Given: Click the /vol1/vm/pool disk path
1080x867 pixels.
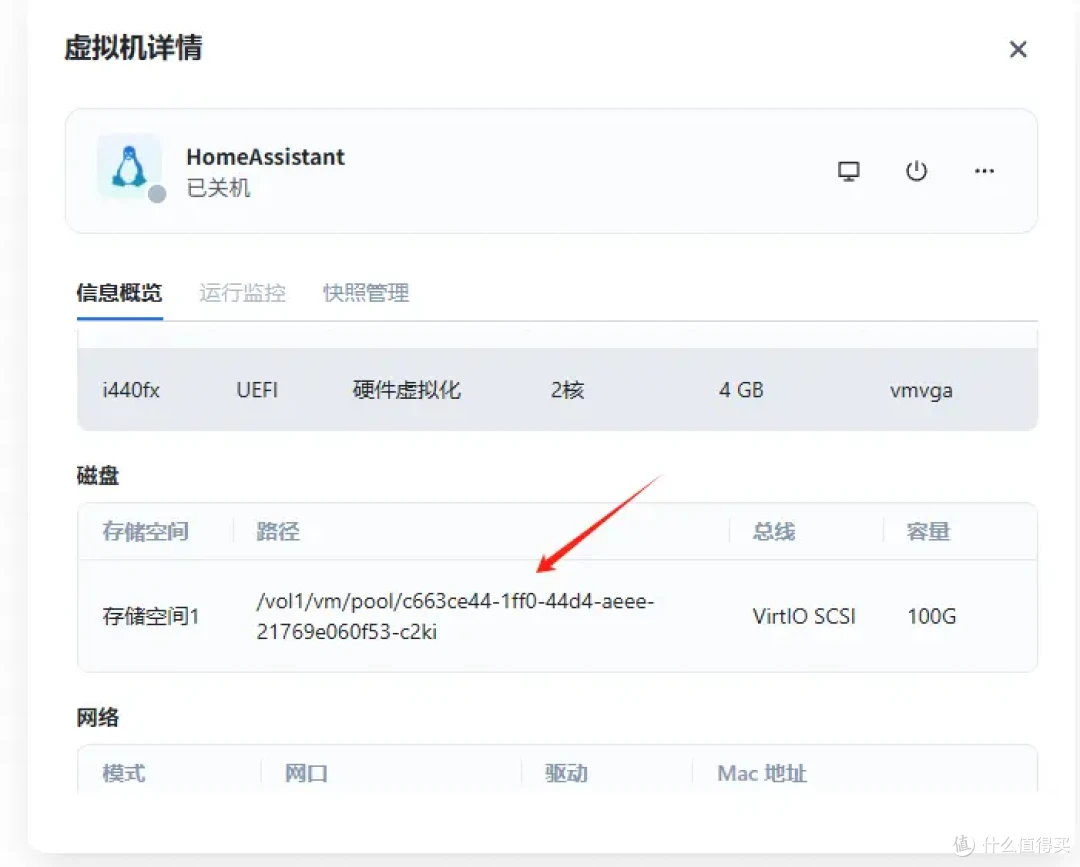Looking at the screenshot, I should pyautogui.click(x=455, y=616).
